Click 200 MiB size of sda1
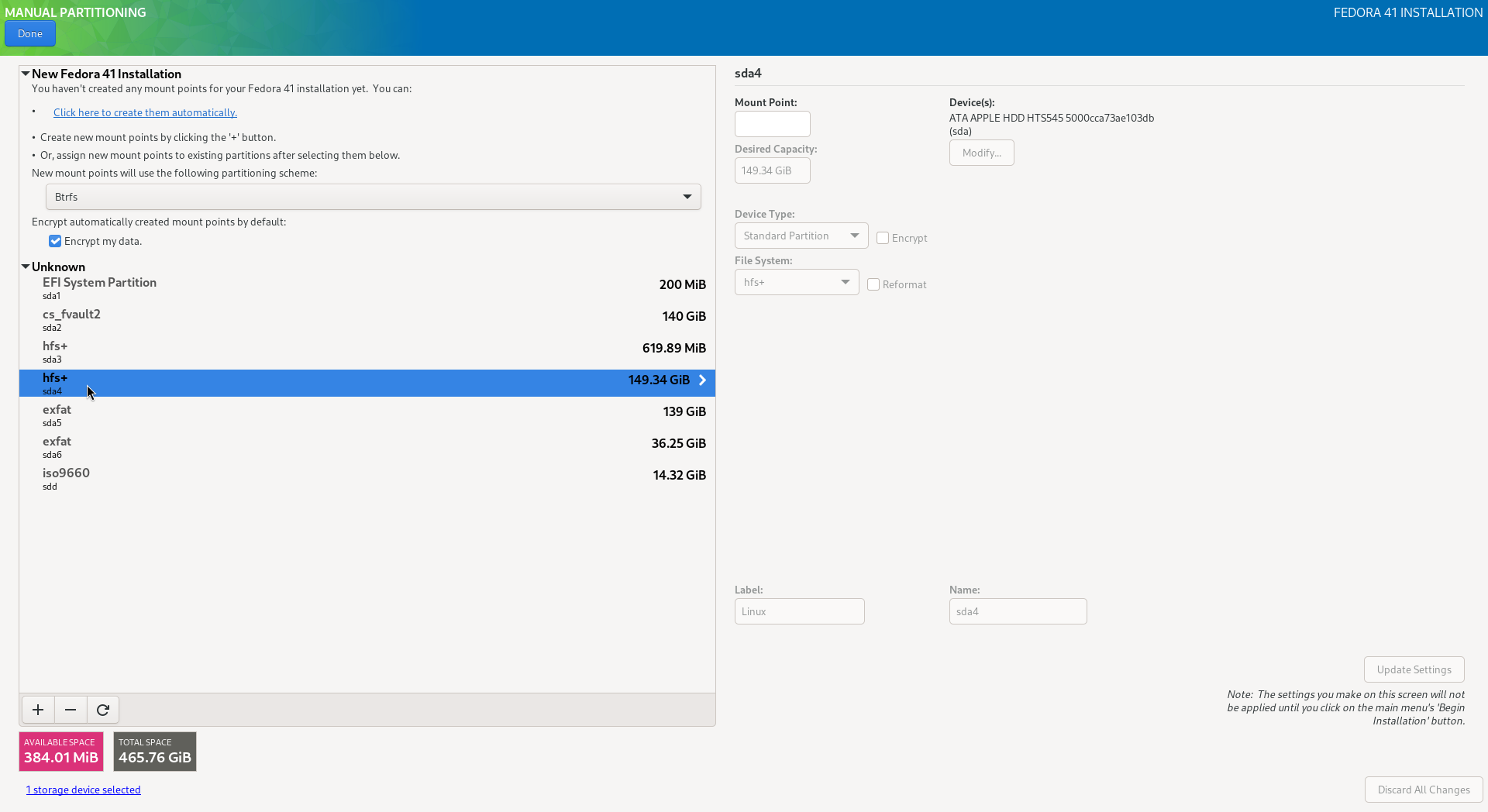The height and width of the screenshot is (812, 1488). 683,284
